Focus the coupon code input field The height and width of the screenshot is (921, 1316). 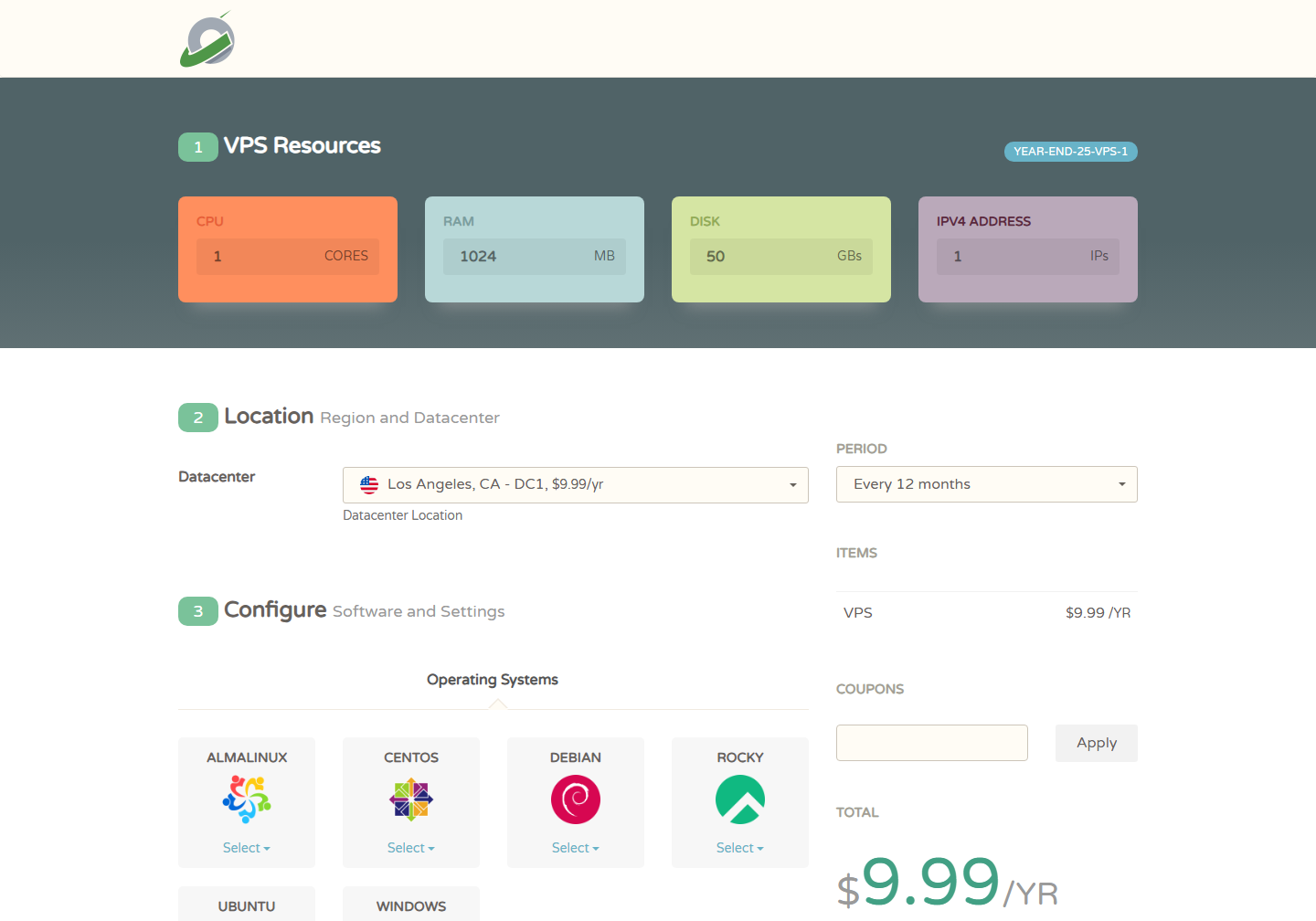(932, 743)
